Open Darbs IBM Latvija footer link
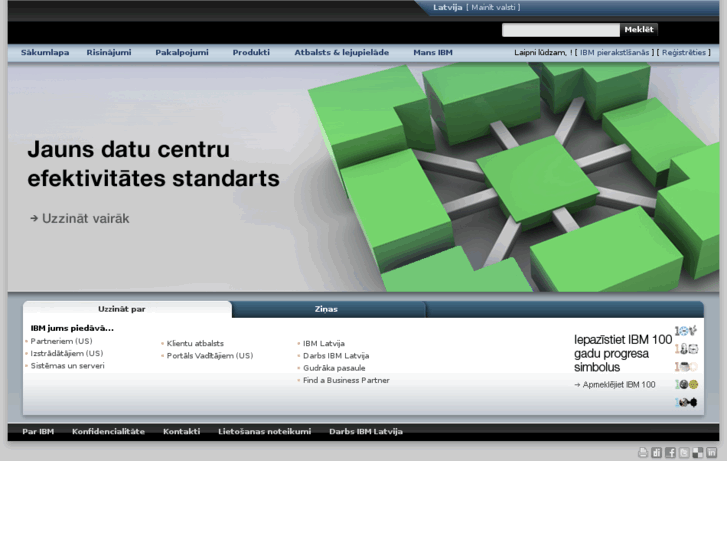 366,431
